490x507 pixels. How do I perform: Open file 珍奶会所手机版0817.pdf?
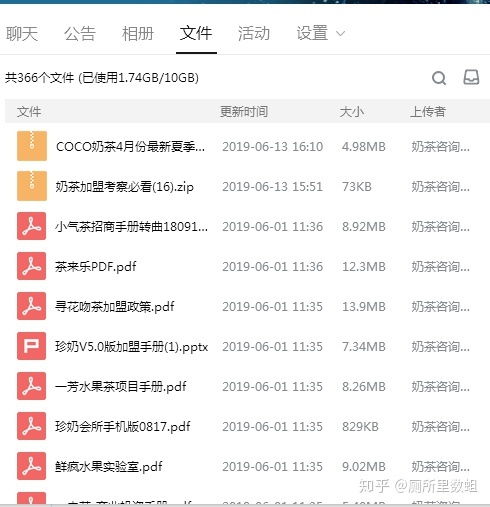123,427
